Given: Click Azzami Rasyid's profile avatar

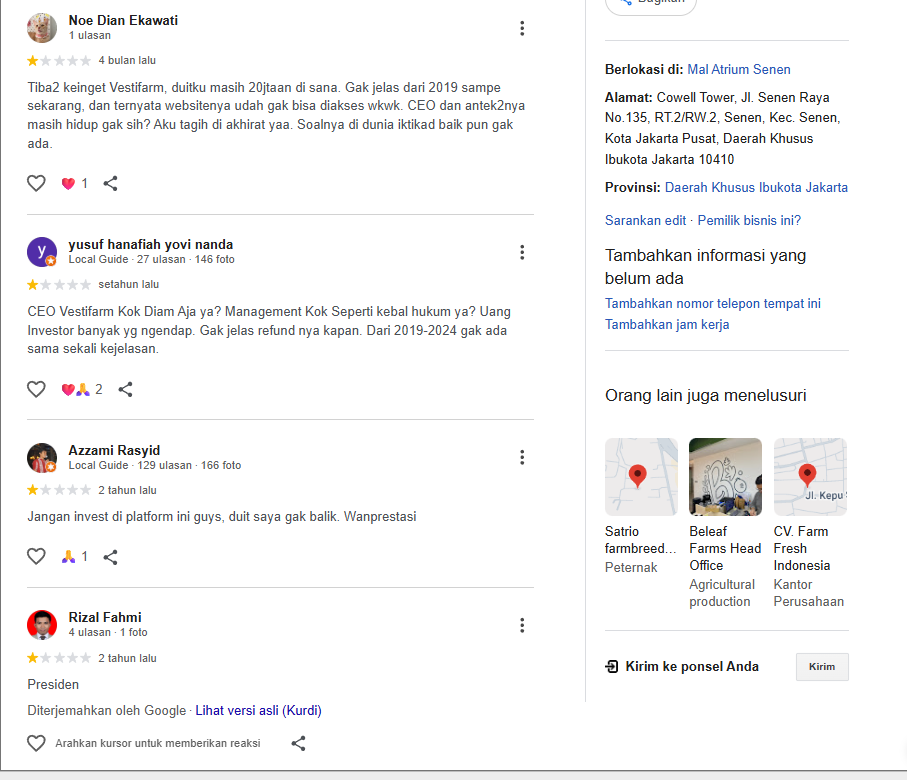Looking at the screenshot, I should (x=42, y=458).
